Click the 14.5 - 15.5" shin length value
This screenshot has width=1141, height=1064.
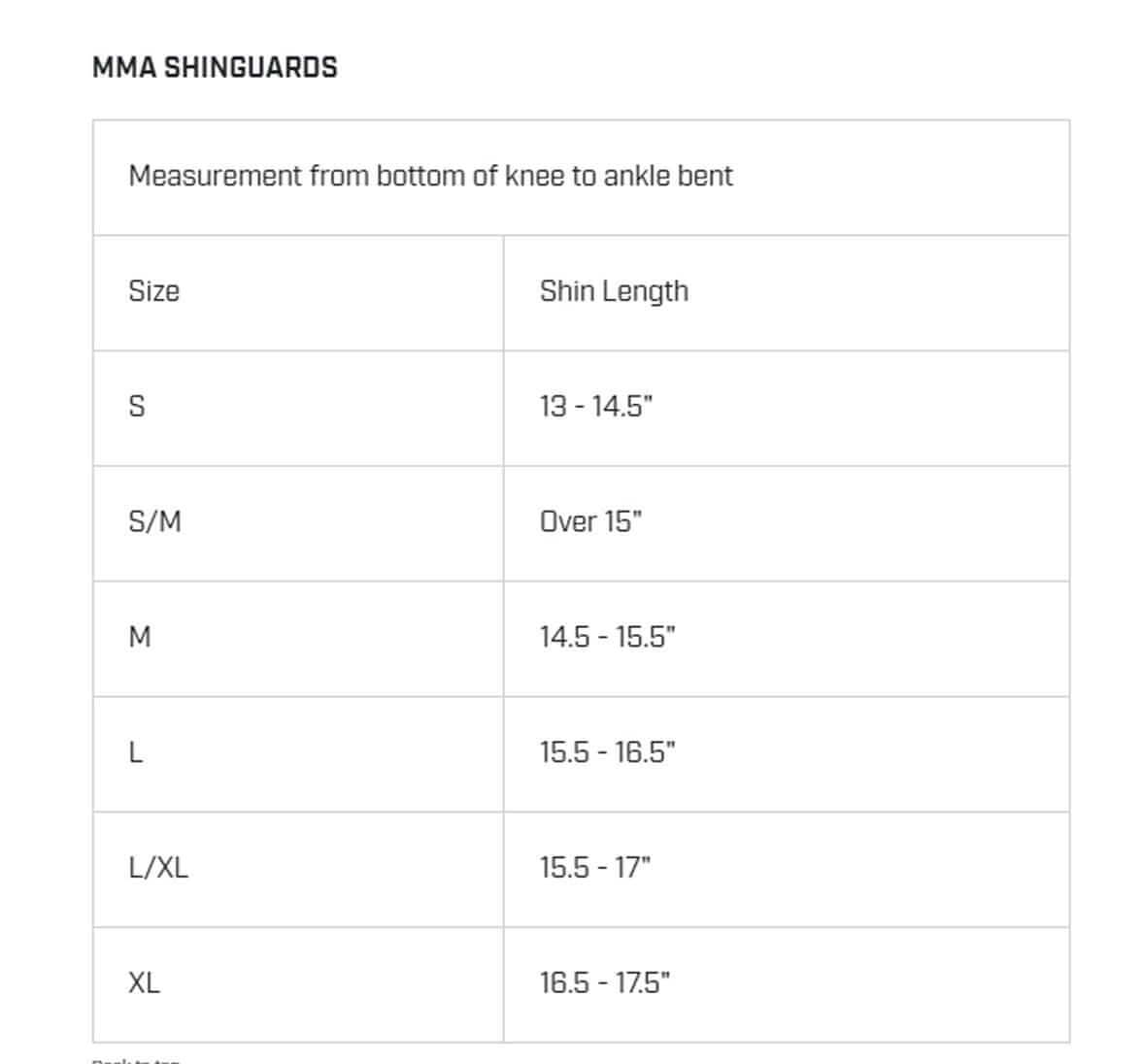[x=607, y=637]
